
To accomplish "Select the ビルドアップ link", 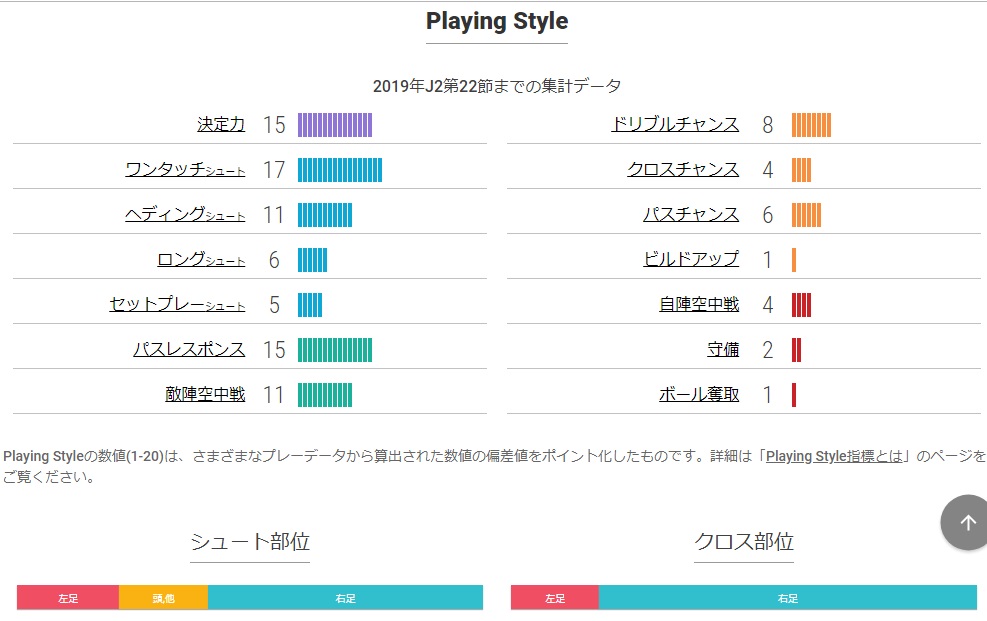I will pos(691,259).
